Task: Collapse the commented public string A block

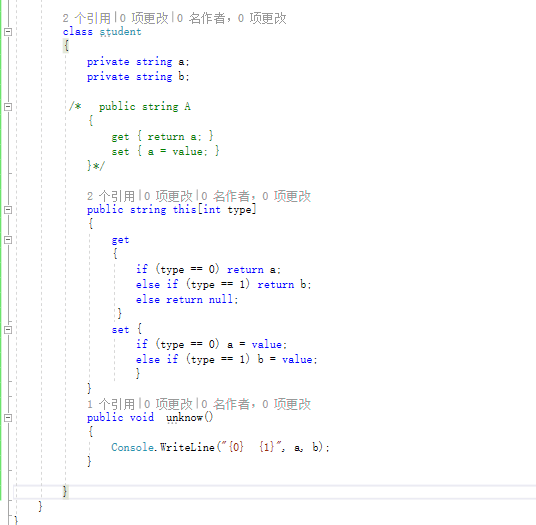Action: pyautogui.click(x=8, y=107)
